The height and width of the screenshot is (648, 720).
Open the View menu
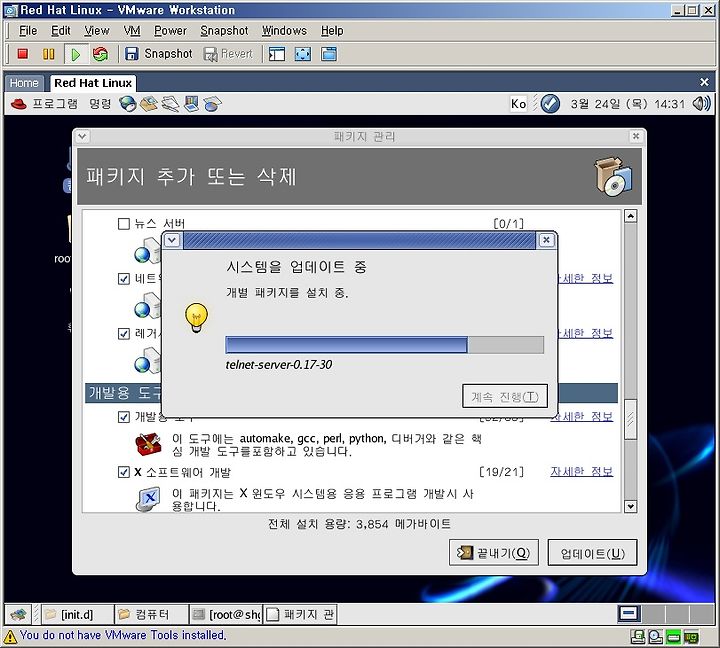pyautogui.click(x=96, y=31)
